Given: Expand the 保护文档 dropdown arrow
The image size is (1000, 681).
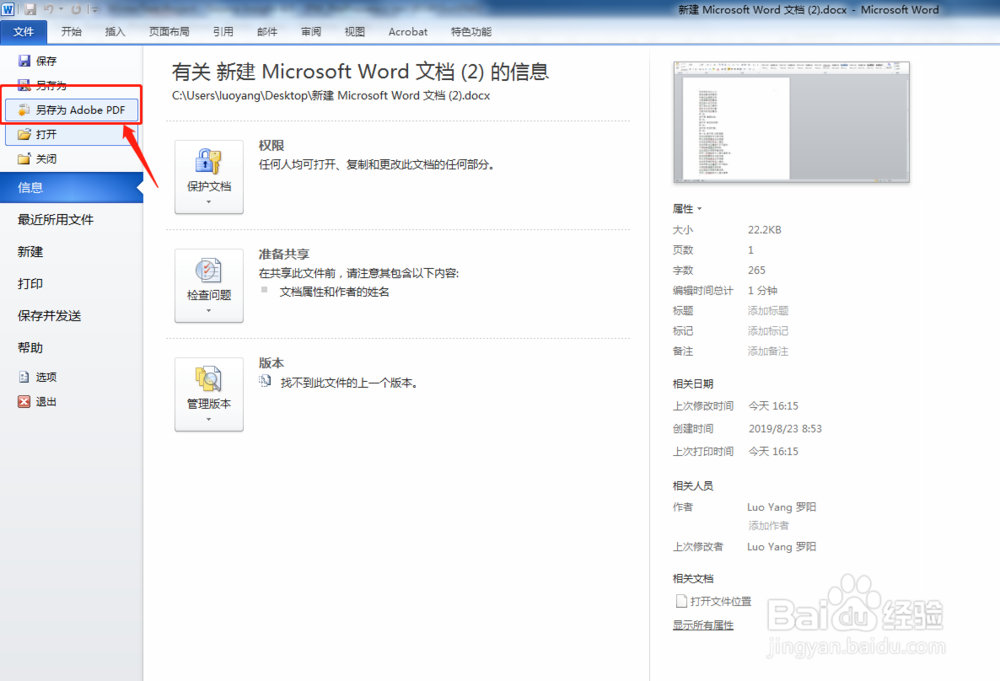Looking at the screenshot, I should 209,202.
